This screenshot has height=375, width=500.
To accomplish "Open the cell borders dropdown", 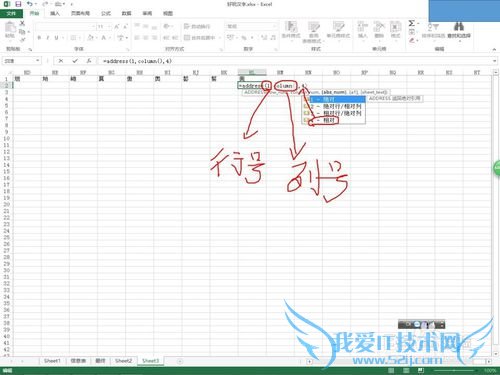I will tap(81, 38).
